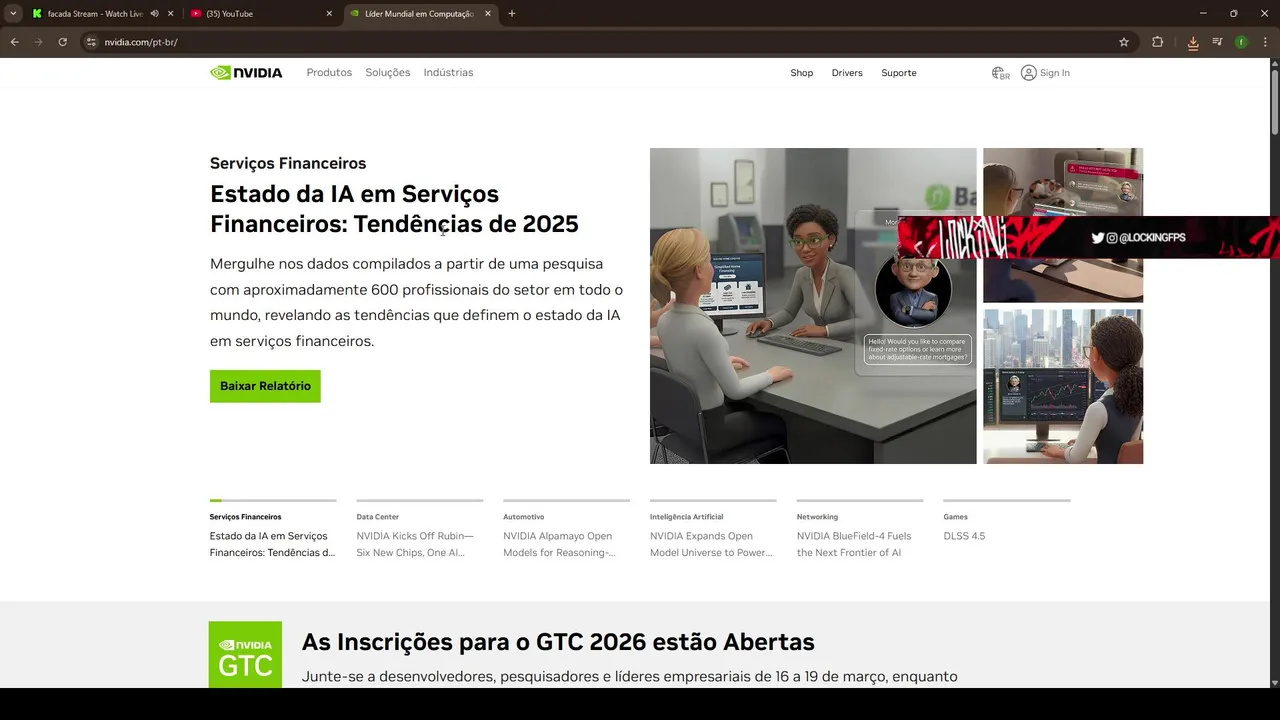Close the Líder Mundial em Computação tab
The image size is (1280, 720).
[487, 14]
